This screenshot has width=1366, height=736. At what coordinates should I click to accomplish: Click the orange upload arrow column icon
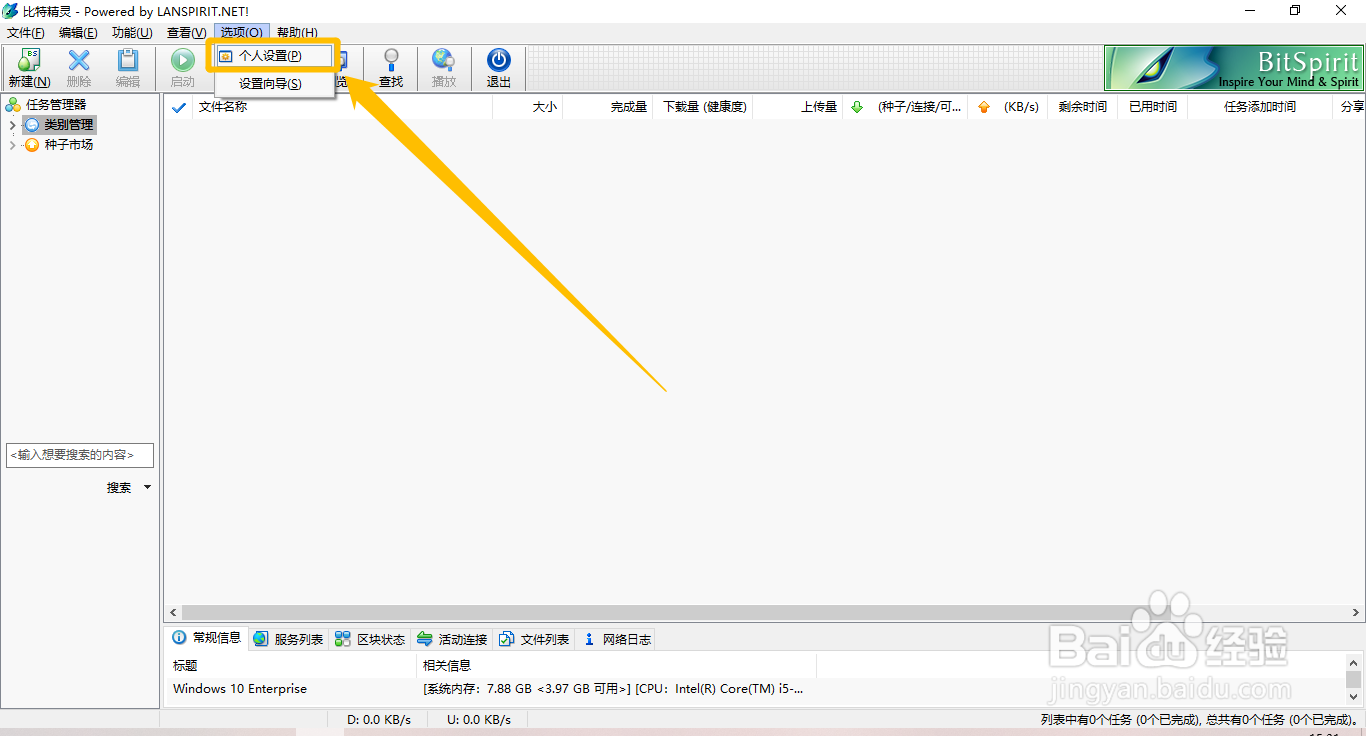pos(984,107)
